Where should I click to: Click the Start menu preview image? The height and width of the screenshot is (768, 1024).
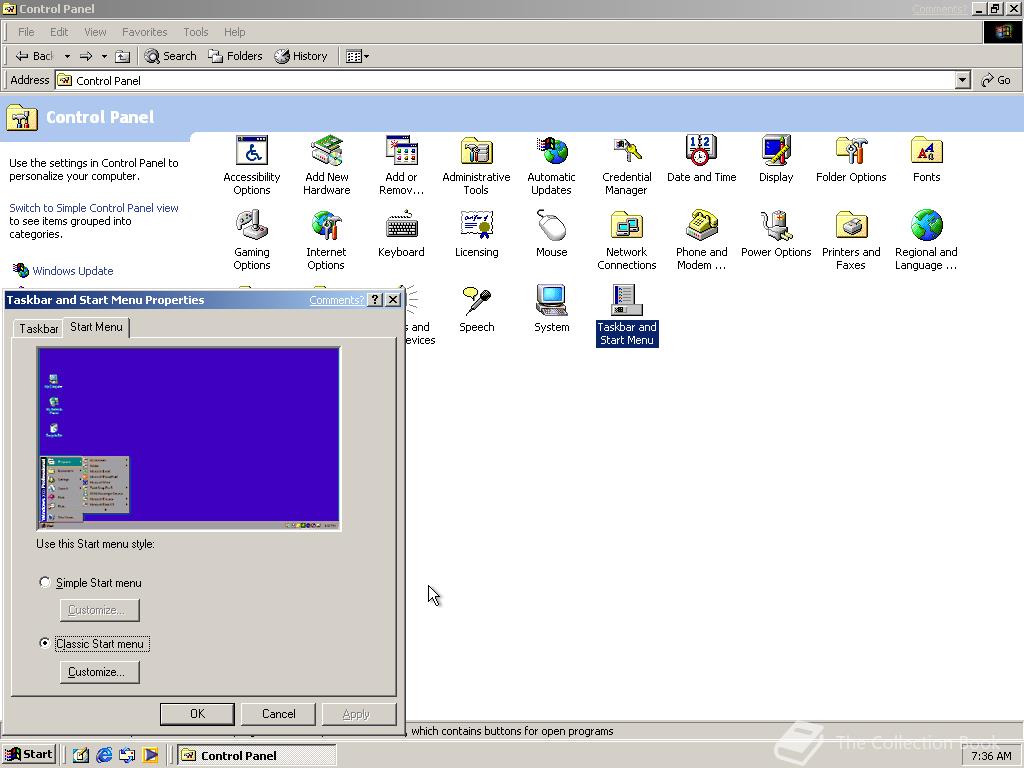click(189, 438)
